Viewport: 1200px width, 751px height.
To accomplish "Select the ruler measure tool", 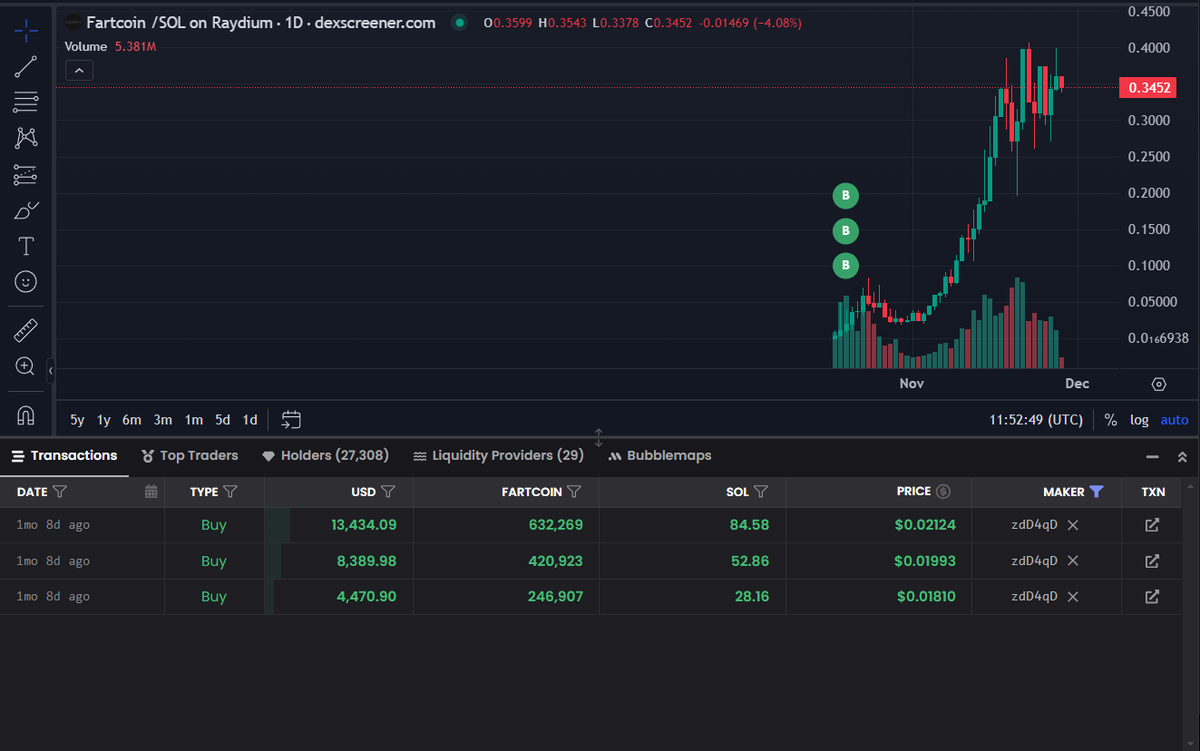I will (x=26, y=330).
